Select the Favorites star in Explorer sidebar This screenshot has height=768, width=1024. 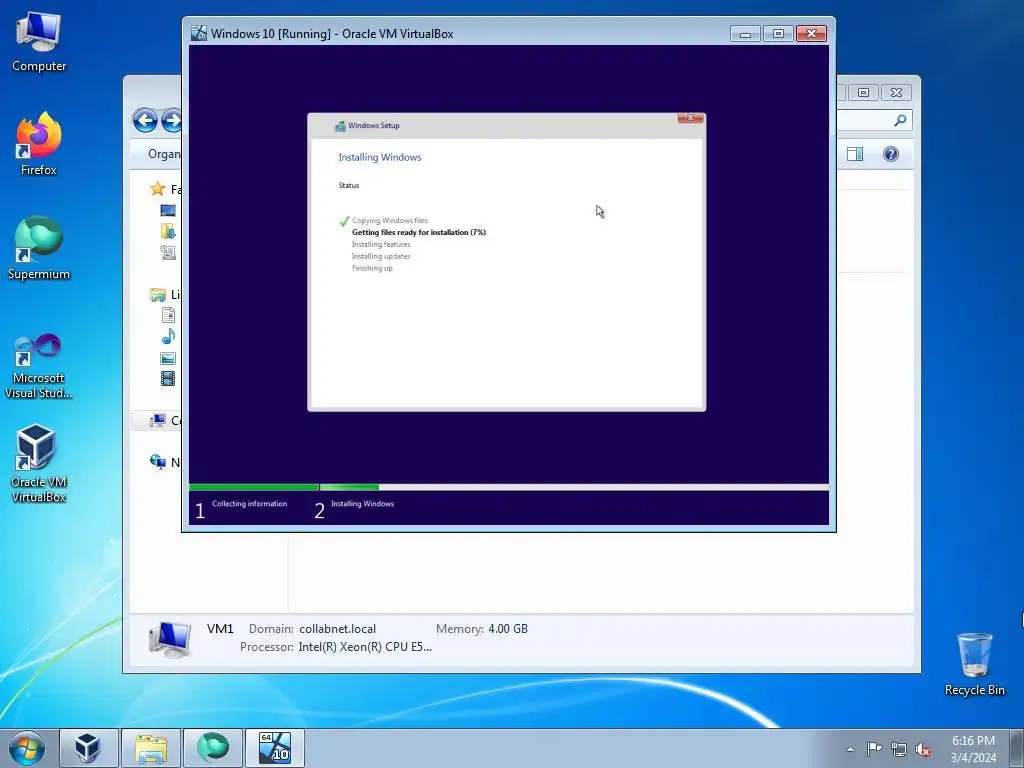tap(157, 189)
